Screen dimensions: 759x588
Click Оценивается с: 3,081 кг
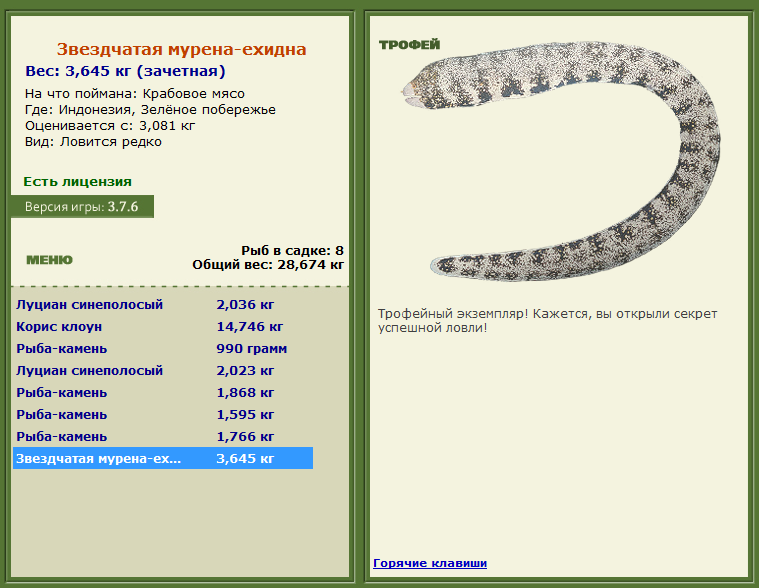click(x=110, y=126)
